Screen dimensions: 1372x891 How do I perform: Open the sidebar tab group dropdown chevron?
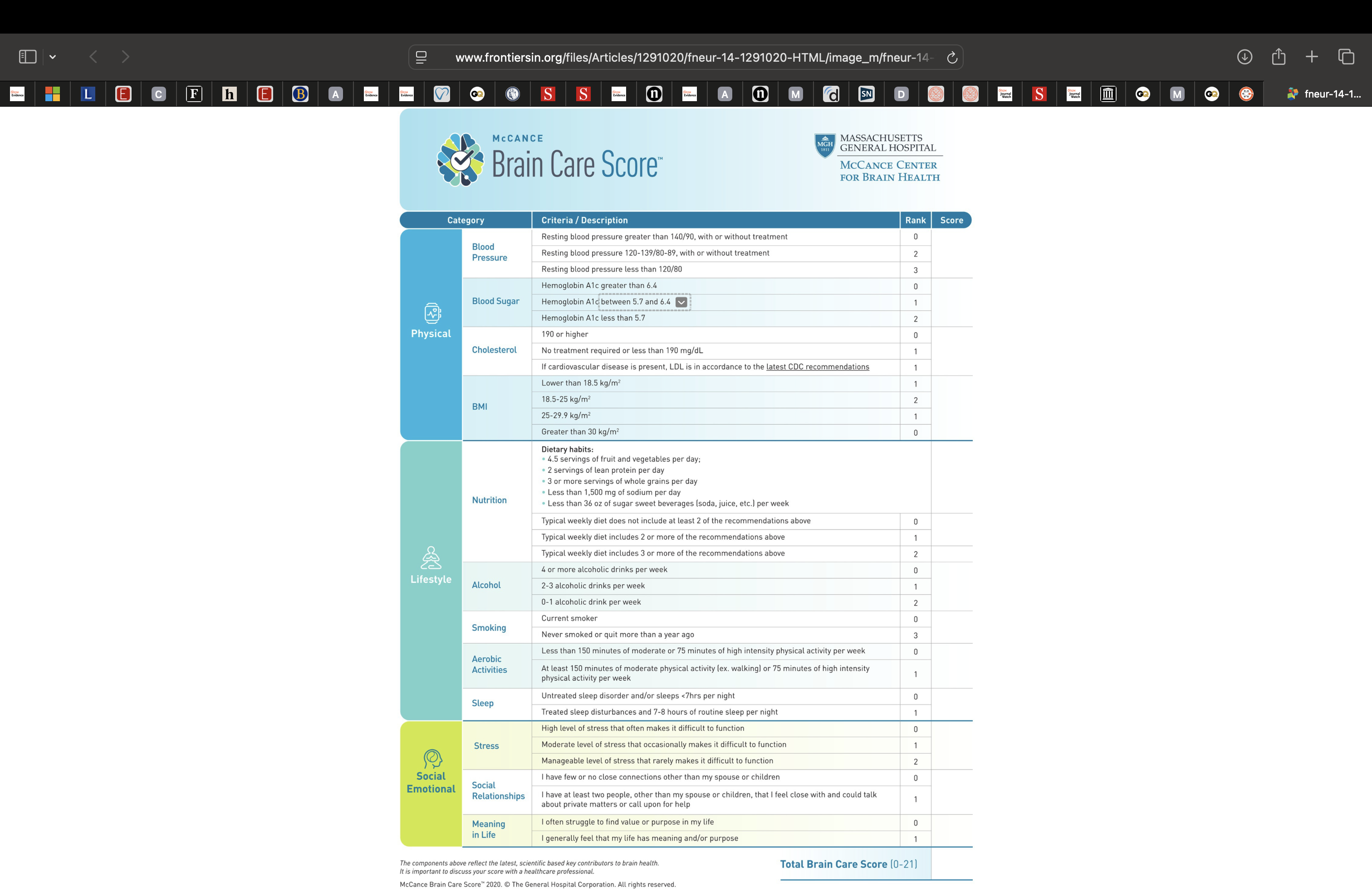pos(53,56)
